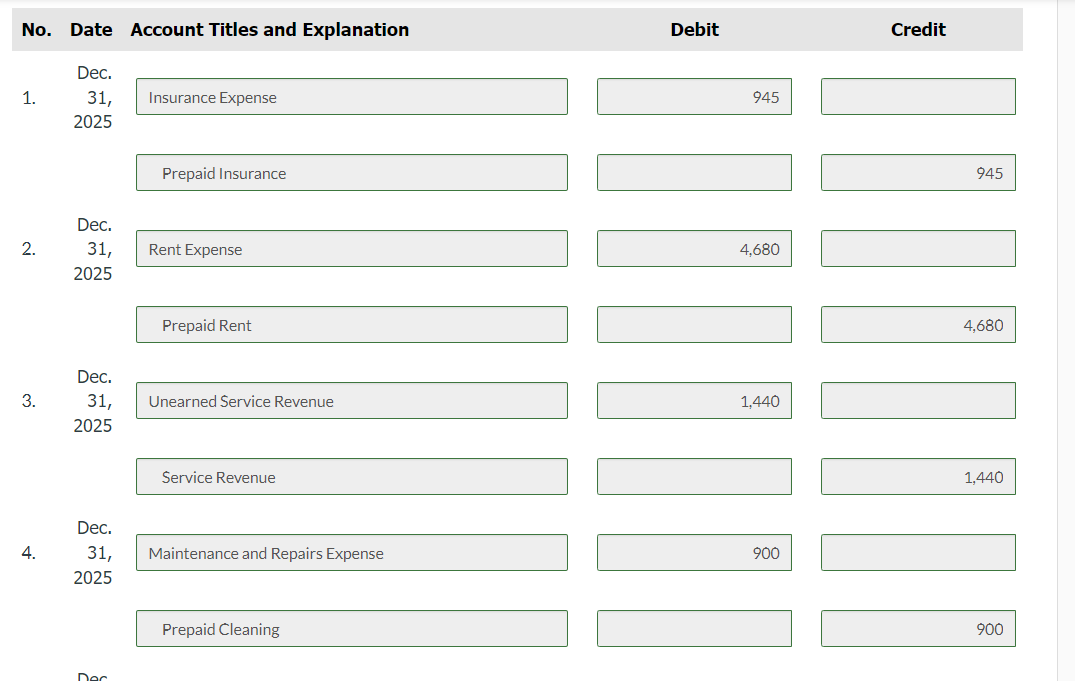
Task: Click the Maintenance and Repairs Expense field
Action: pyautogui.click(x=352, y=553)
